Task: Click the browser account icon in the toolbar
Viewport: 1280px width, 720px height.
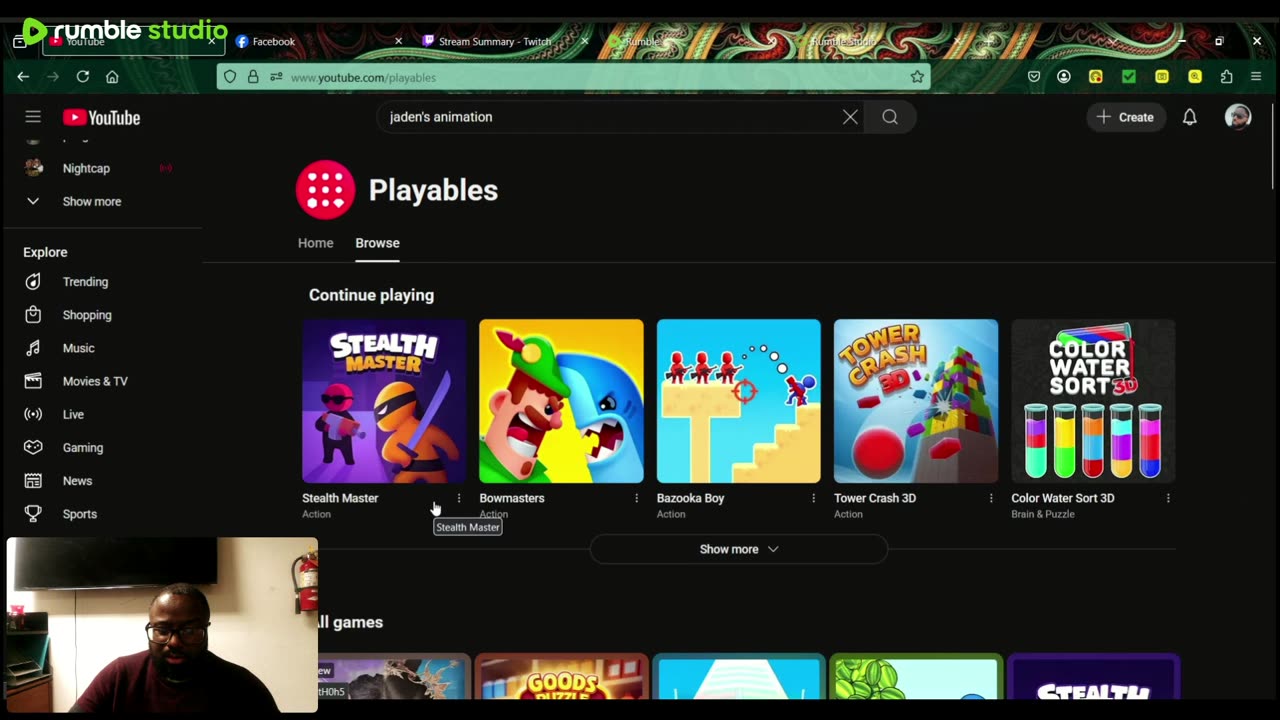Action: click(1064, 77)
